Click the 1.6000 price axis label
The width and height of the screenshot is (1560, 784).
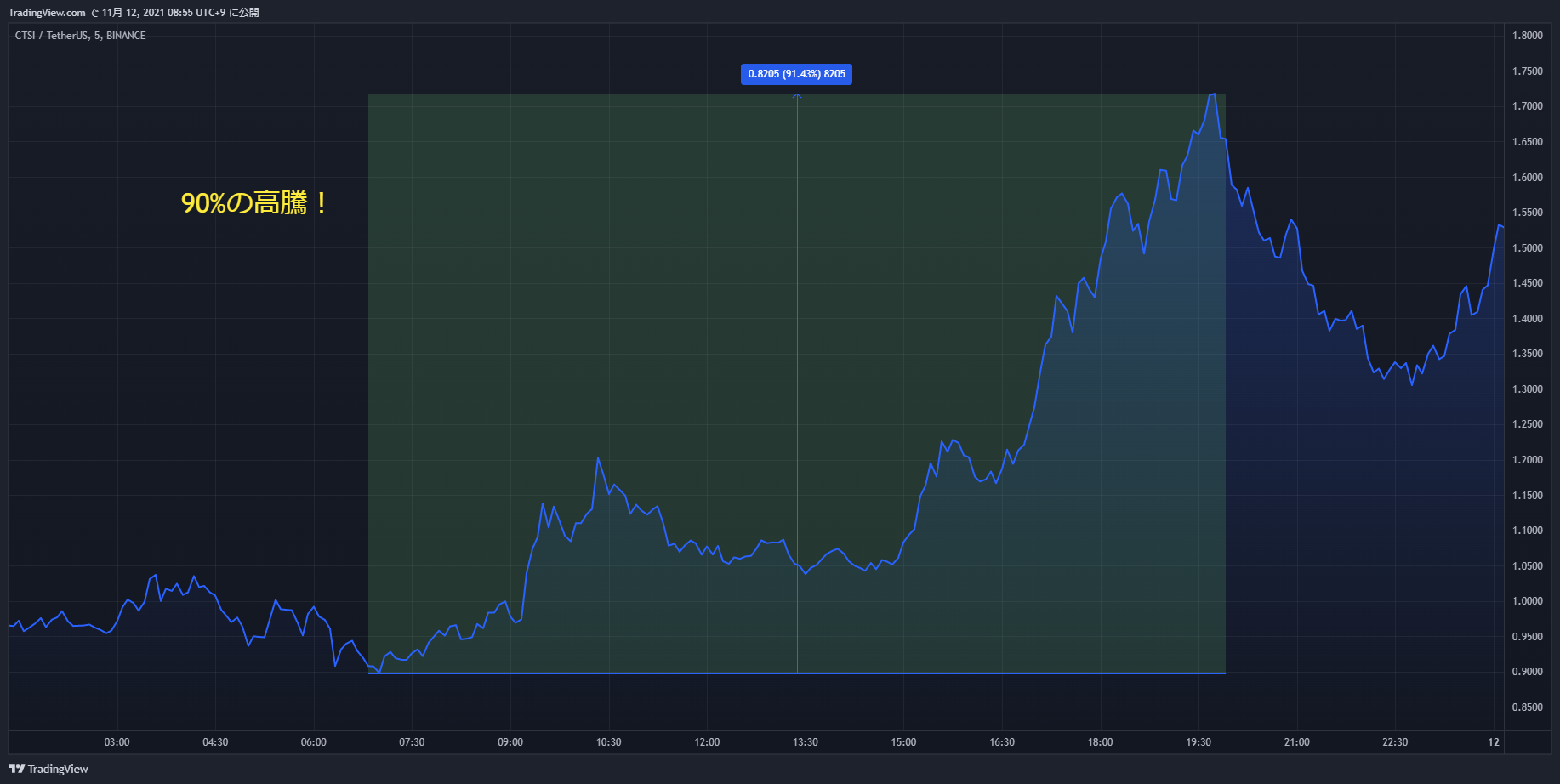point(1528,178)
